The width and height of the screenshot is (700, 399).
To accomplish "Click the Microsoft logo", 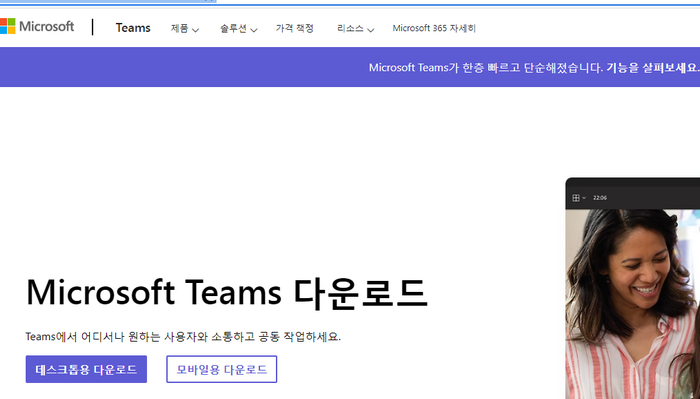I will coord(37,26).
